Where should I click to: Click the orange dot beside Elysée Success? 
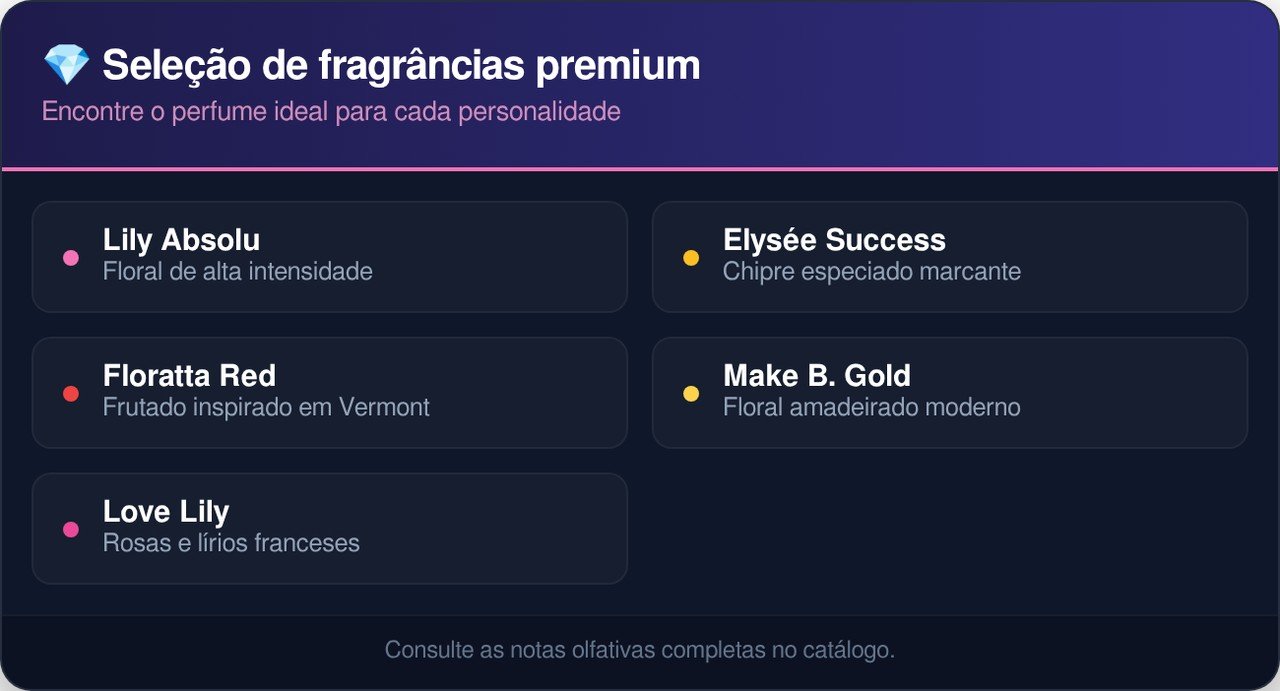pos(691,258)
